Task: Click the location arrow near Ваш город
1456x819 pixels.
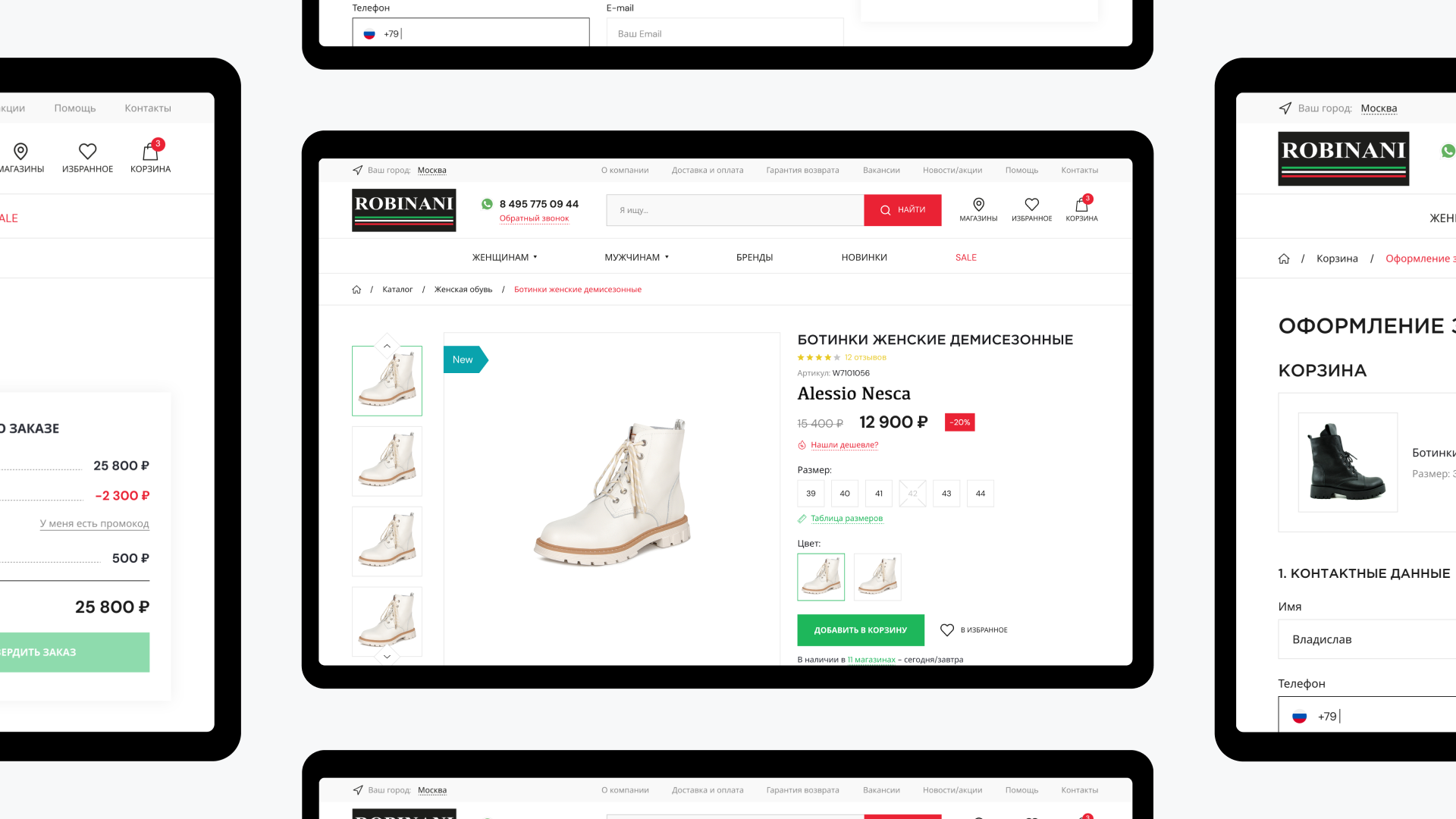Action: tap(357, 171)
